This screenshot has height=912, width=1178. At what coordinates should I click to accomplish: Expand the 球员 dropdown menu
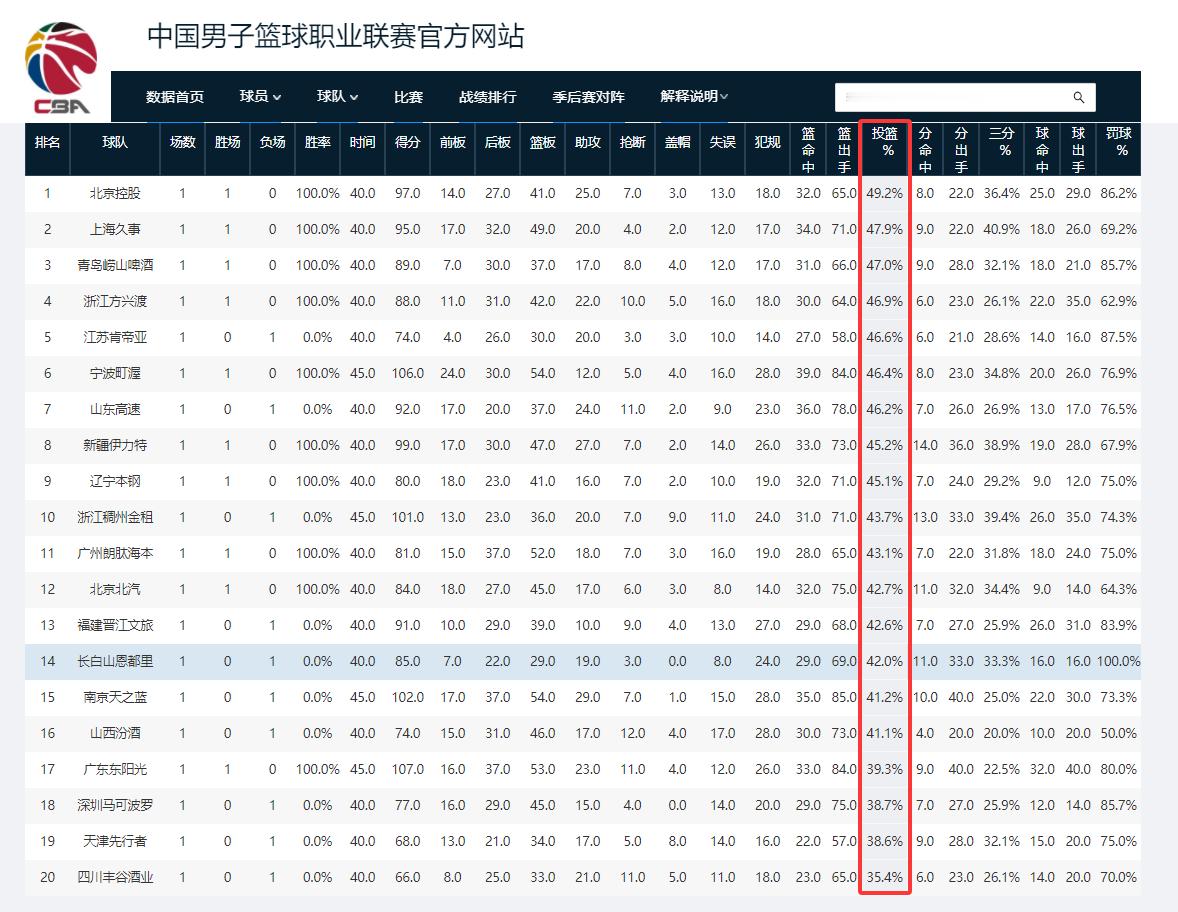pyautogui.click(x=258, y=97)
